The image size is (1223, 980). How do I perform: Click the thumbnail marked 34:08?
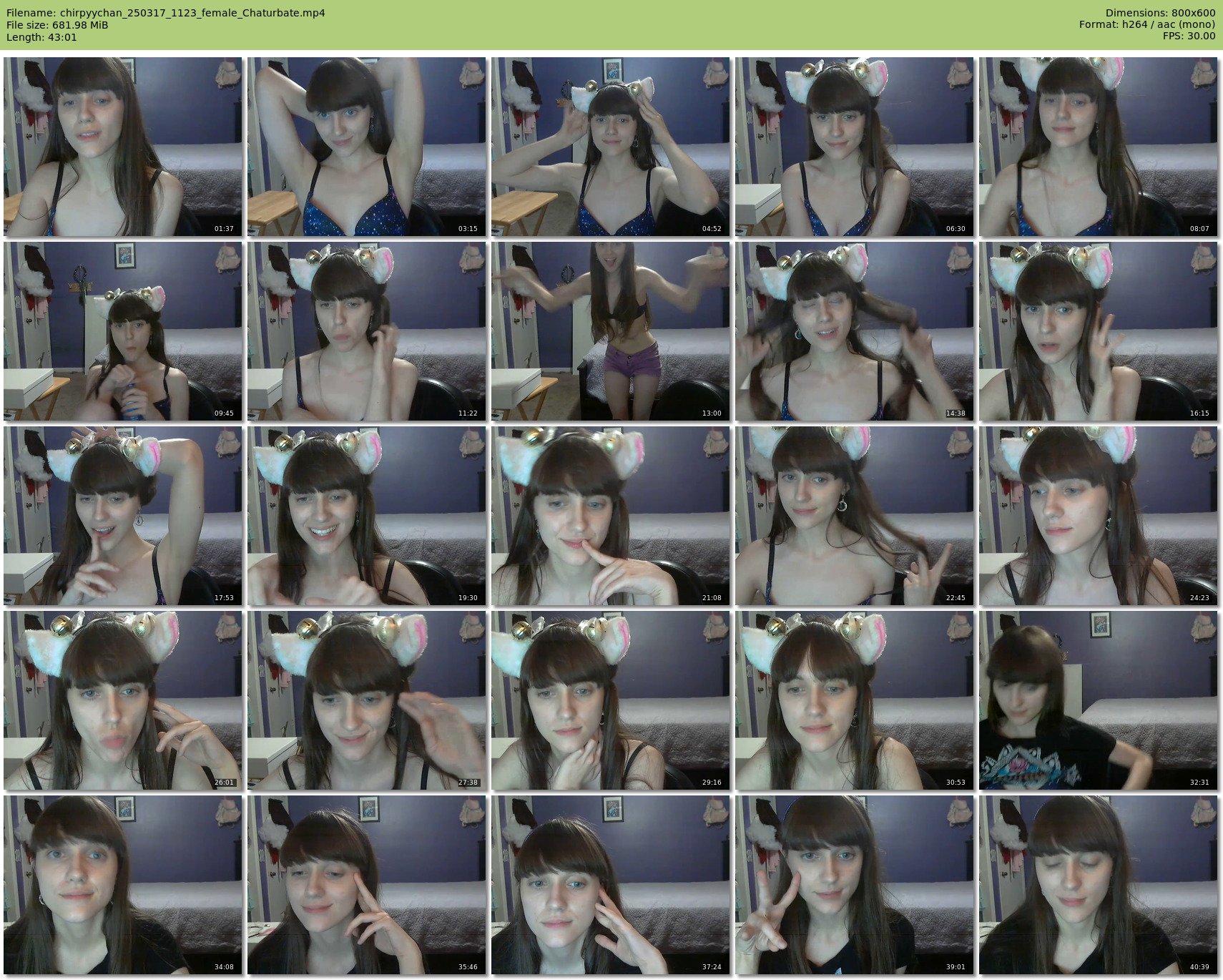(123, 885)
